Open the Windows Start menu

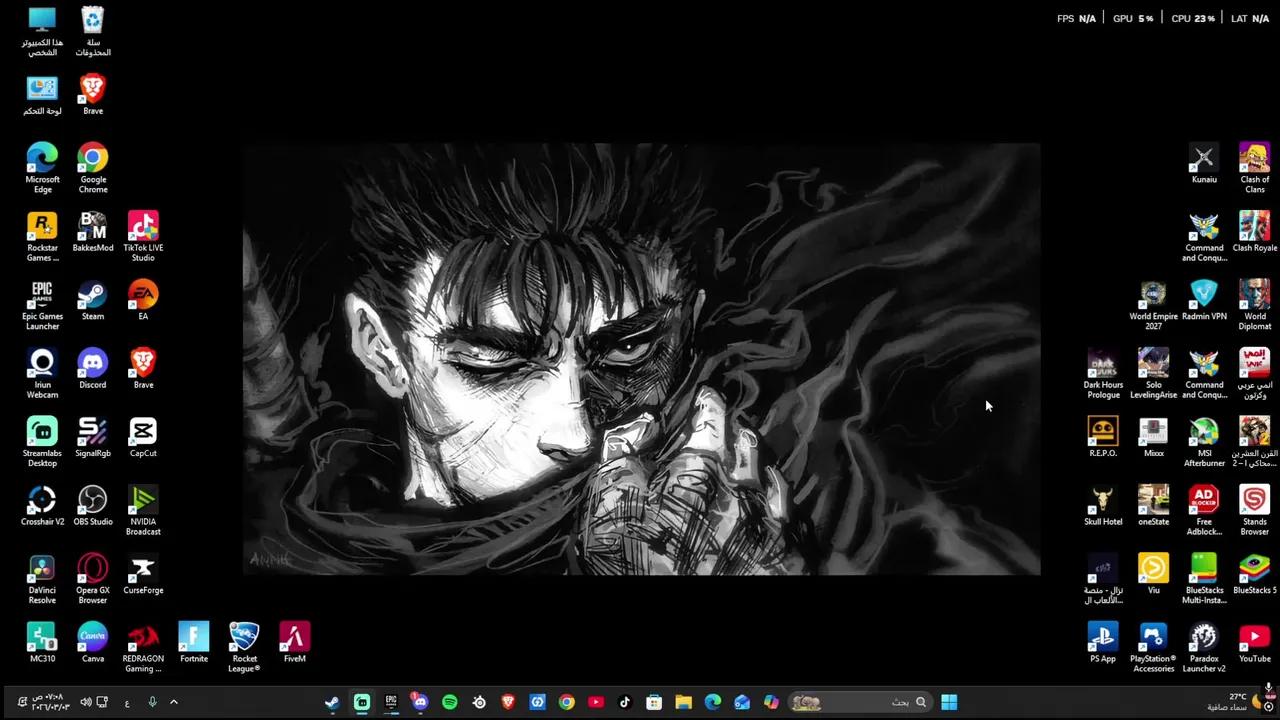[x=949, y=702]
